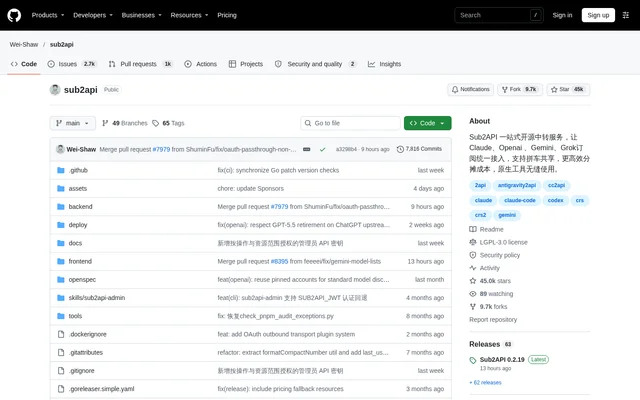Open Activity link
Image resolution: width=640 pixels, height=400 pixels.
click(484, 268)
